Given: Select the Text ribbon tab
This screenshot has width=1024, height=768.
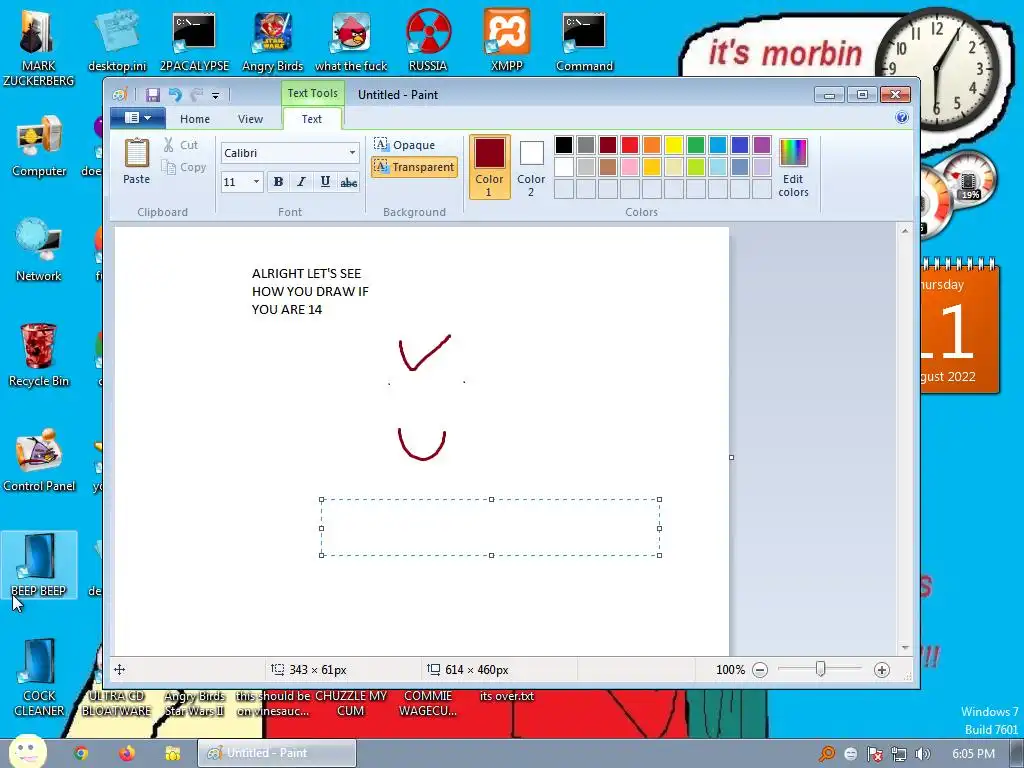Looking at the screenshot, I should (312, 119).
